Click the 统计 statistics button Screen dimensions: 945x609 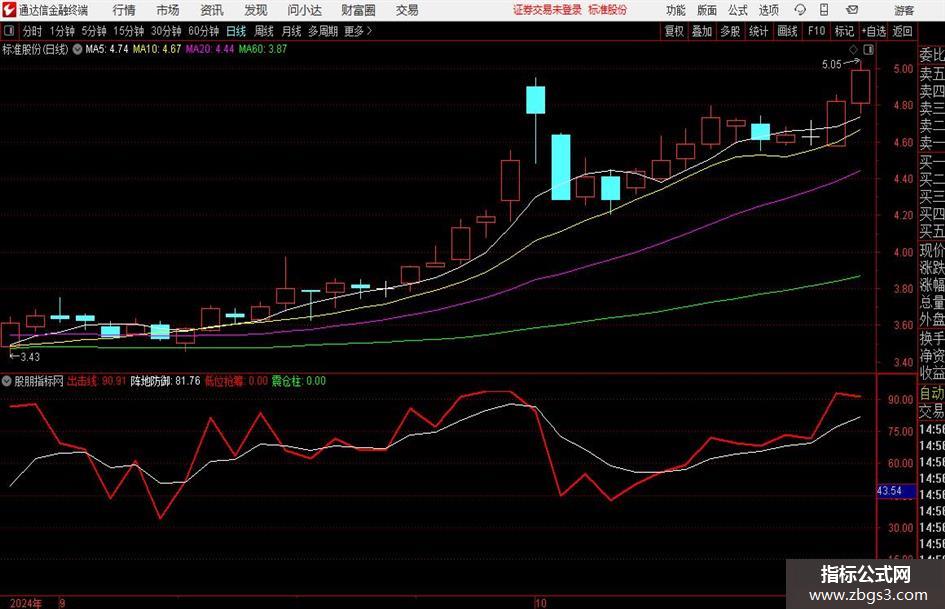click(x=758, y=31)
